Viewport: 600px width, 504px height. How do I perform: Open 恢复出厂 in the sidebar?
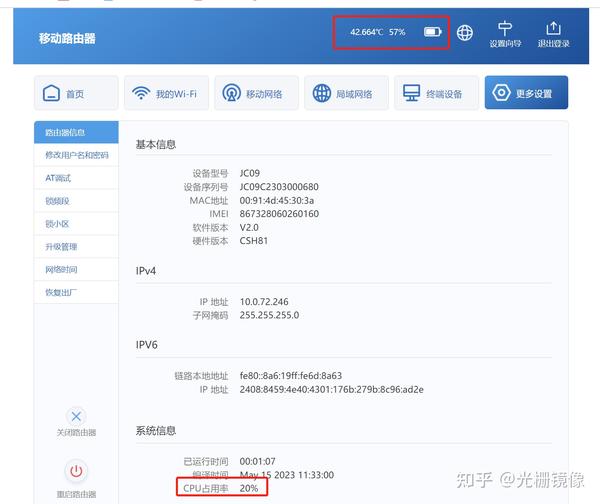coord(76,292)
